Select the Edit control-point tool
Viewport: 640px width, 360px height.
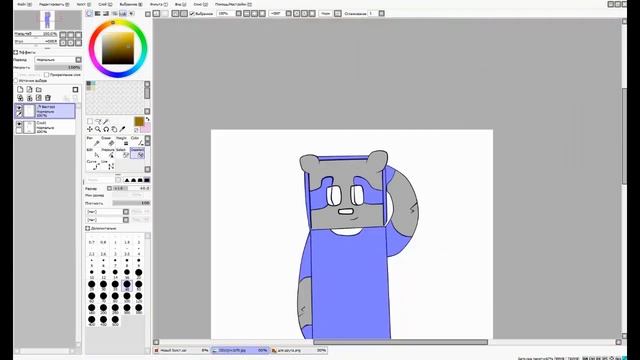[92, 153]
